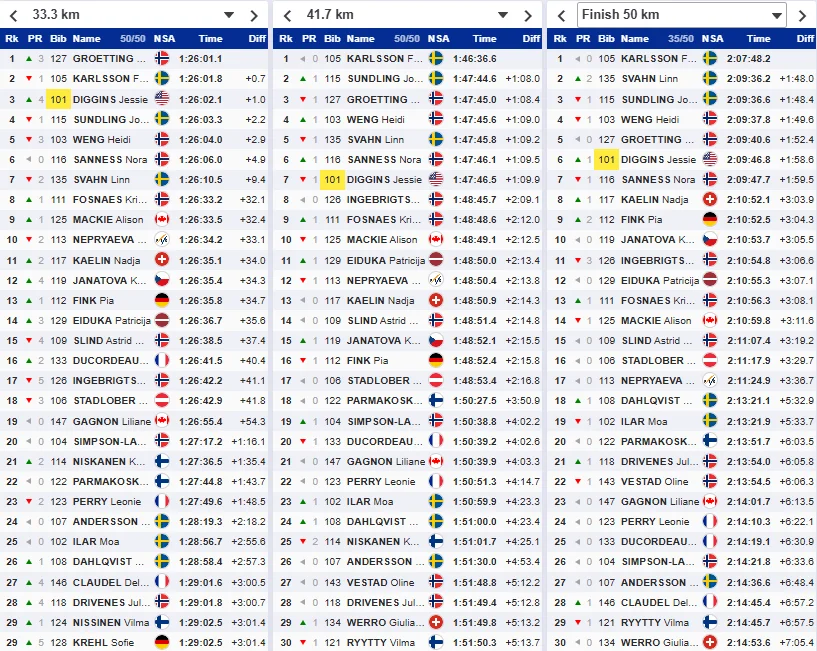The height and width of the screenshot is (651, 817).
Task: Go to next split in Finish 50 km panel
Action: (802, 16)
